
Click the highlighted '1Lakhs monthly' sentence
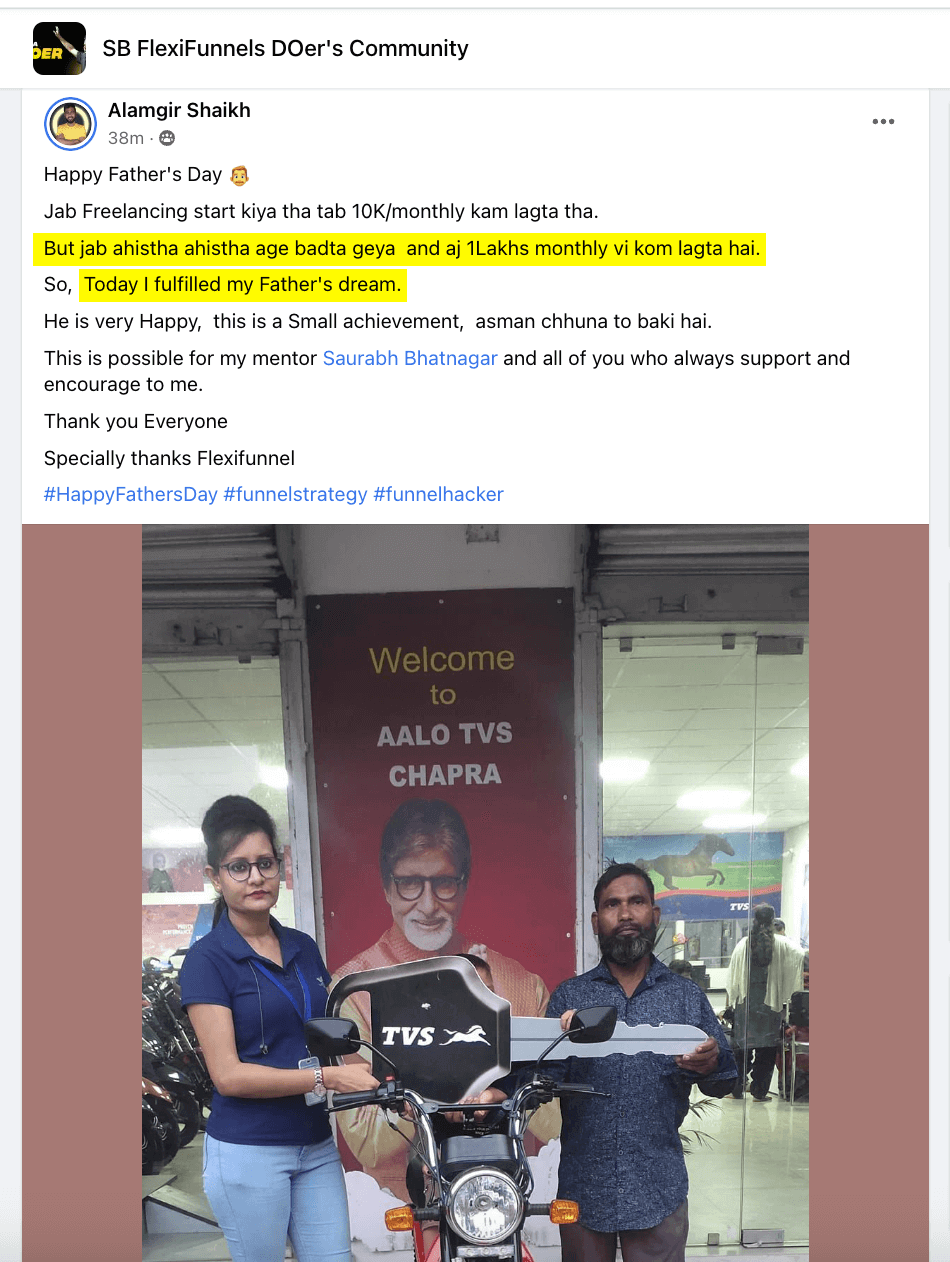(400, 248)
